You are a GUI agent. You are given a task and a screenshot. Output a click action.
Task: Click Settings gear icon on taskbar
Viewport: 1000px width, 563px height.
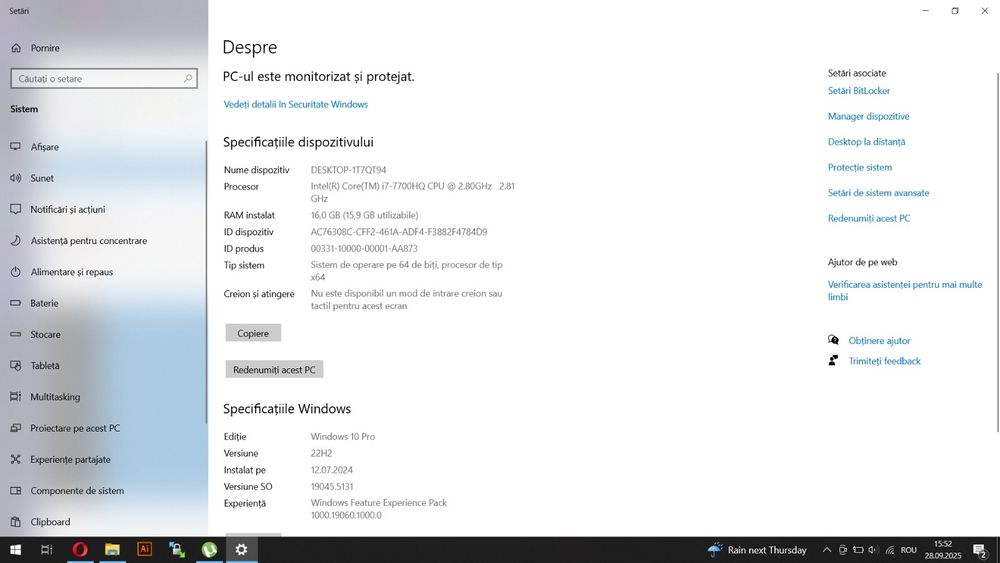point(241,550)
